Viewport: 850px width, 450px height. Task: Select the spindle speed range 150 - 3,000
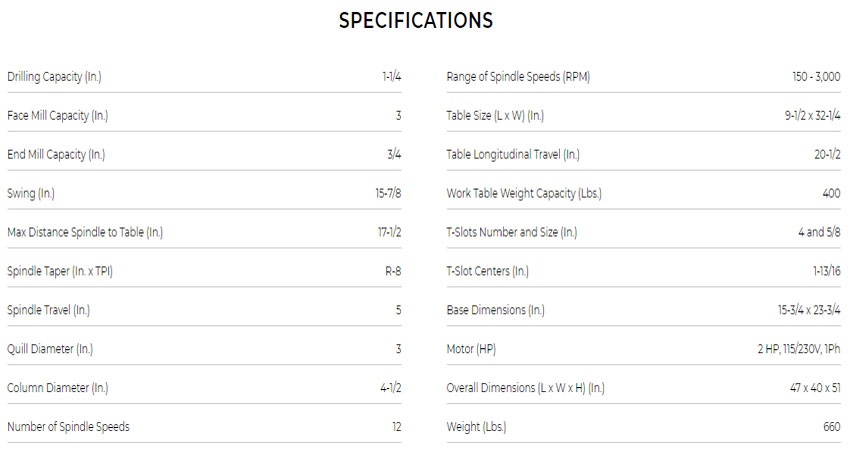tap(814, 77)
